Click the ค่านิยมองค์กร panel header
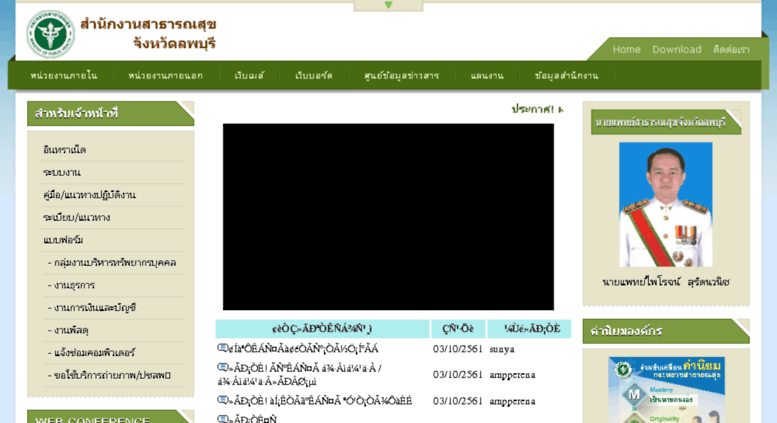 tap(666, 331)
